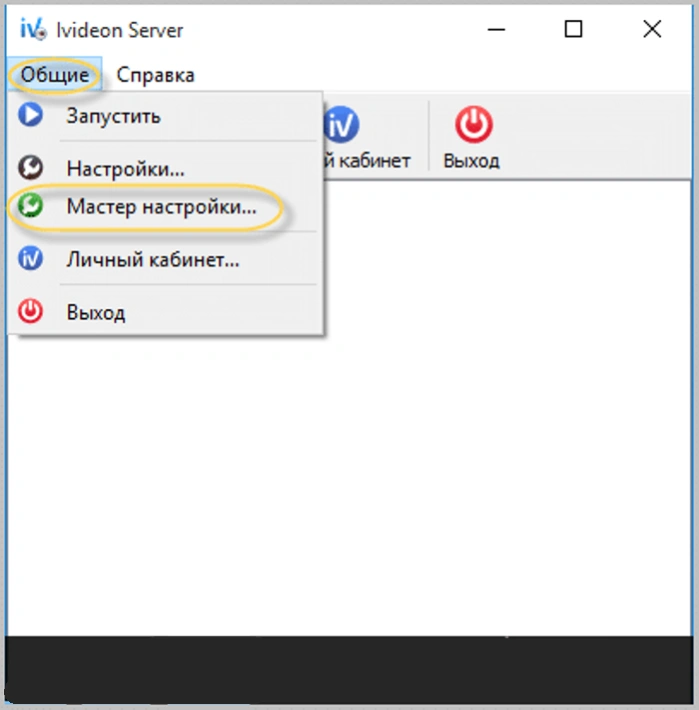
Task: Open the Справка menu
Action: (x=155, y=75)
